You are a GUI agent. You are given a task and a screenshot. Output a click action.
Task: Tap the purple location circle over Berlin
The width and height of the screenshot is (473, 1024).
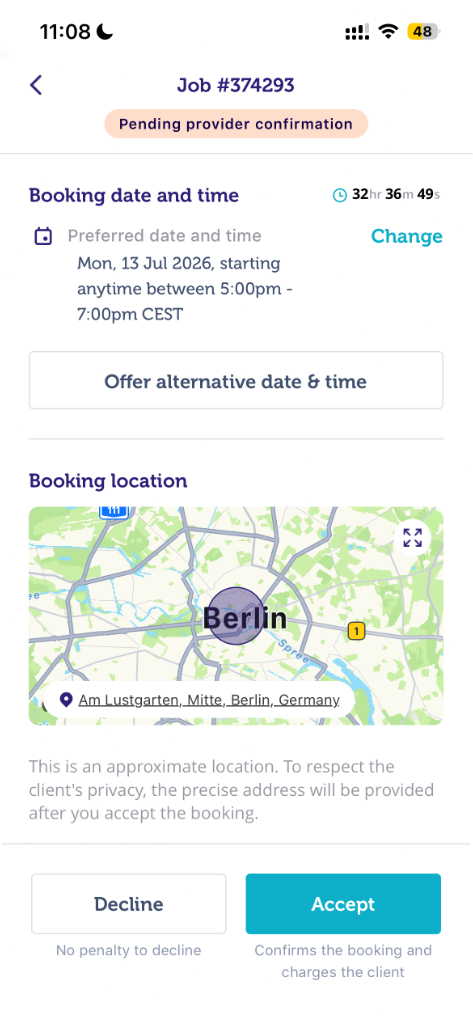[x=236, y=616]
